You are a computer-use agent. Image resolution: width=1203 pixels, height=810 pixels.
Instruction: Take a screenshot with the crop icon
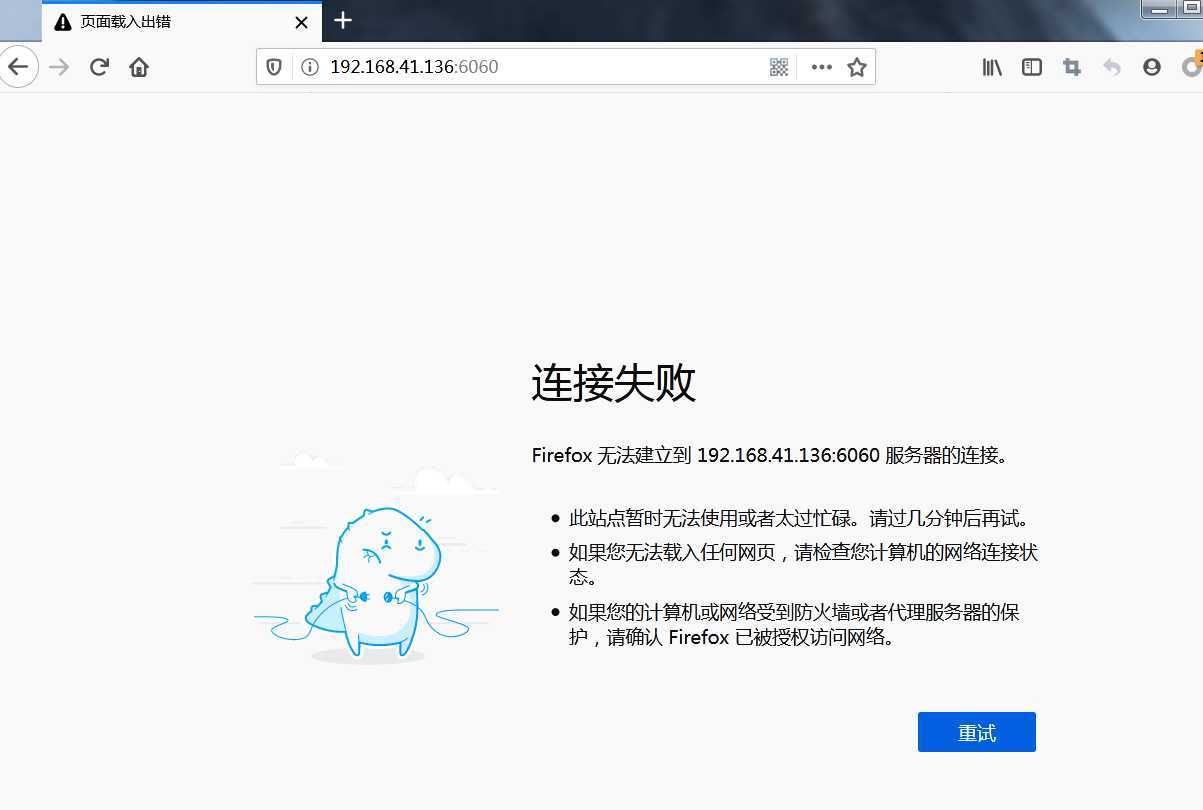click(1072, 67)
